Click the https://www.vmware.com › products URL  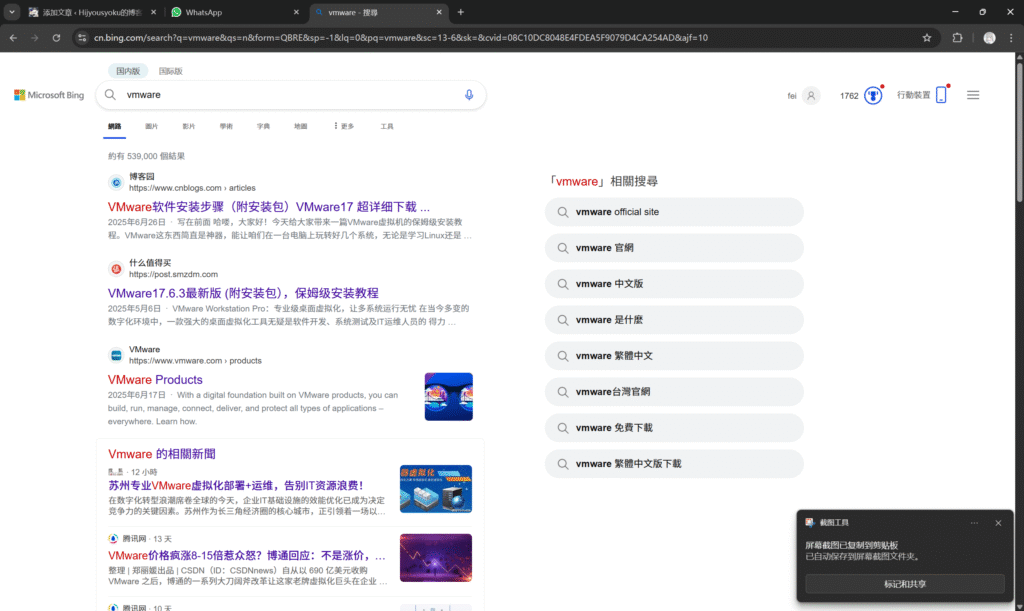coord(195,360)
